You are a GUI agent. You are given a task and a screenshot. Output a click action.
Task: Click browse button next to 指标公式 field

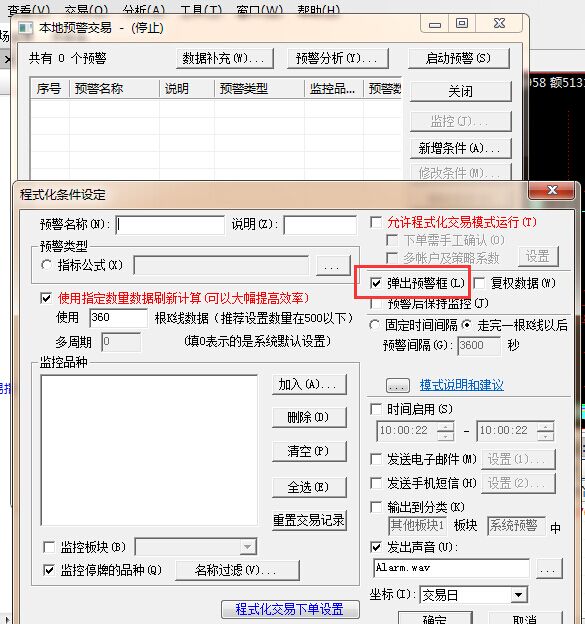click(x=333, y=265)
